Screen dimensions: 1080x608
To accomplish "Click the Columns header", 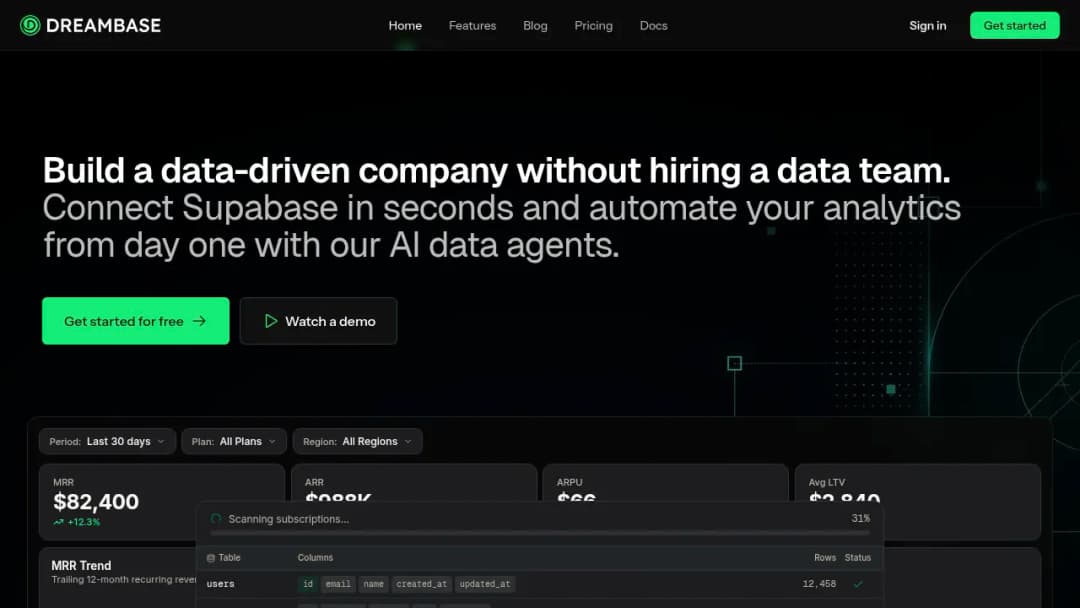I will 315,558.
